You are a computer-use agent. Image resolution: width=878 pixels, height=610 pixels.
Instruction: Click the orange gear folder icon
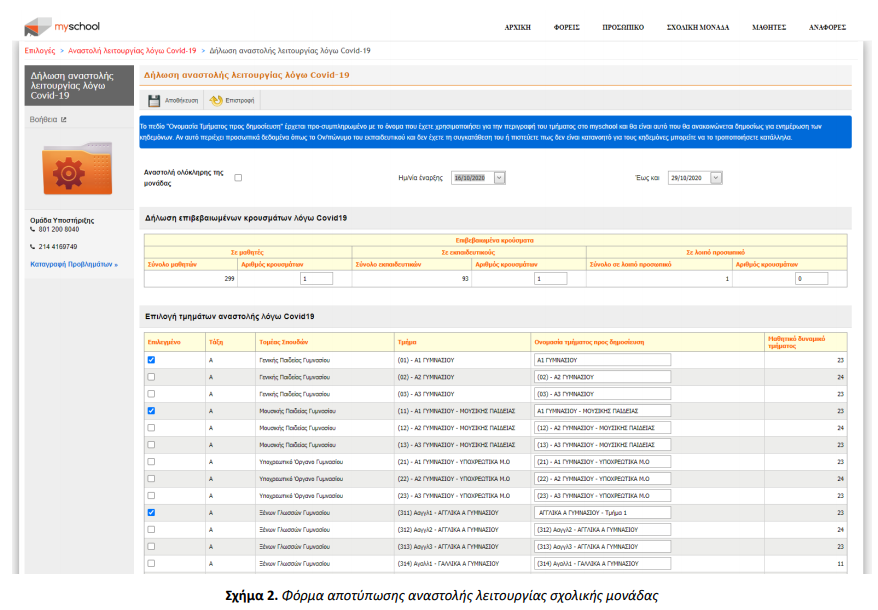point(77,168)
